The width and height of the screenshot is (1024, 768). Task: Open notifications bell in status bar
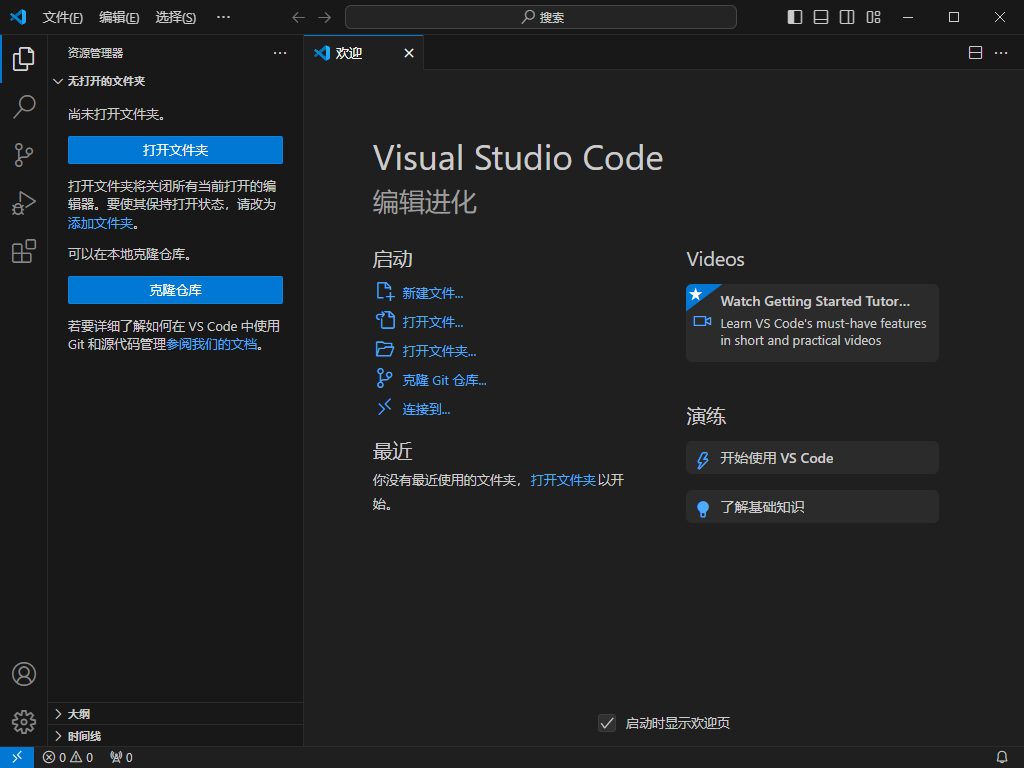point(1002,758)
